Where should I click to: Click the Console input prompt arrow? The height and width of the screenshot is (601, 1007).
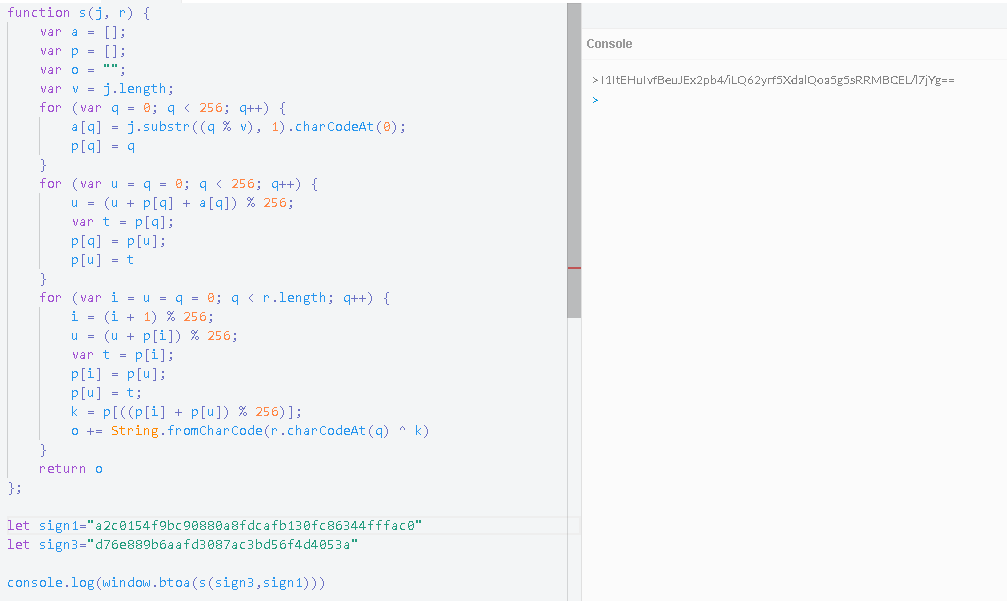(x=595, y=99)
